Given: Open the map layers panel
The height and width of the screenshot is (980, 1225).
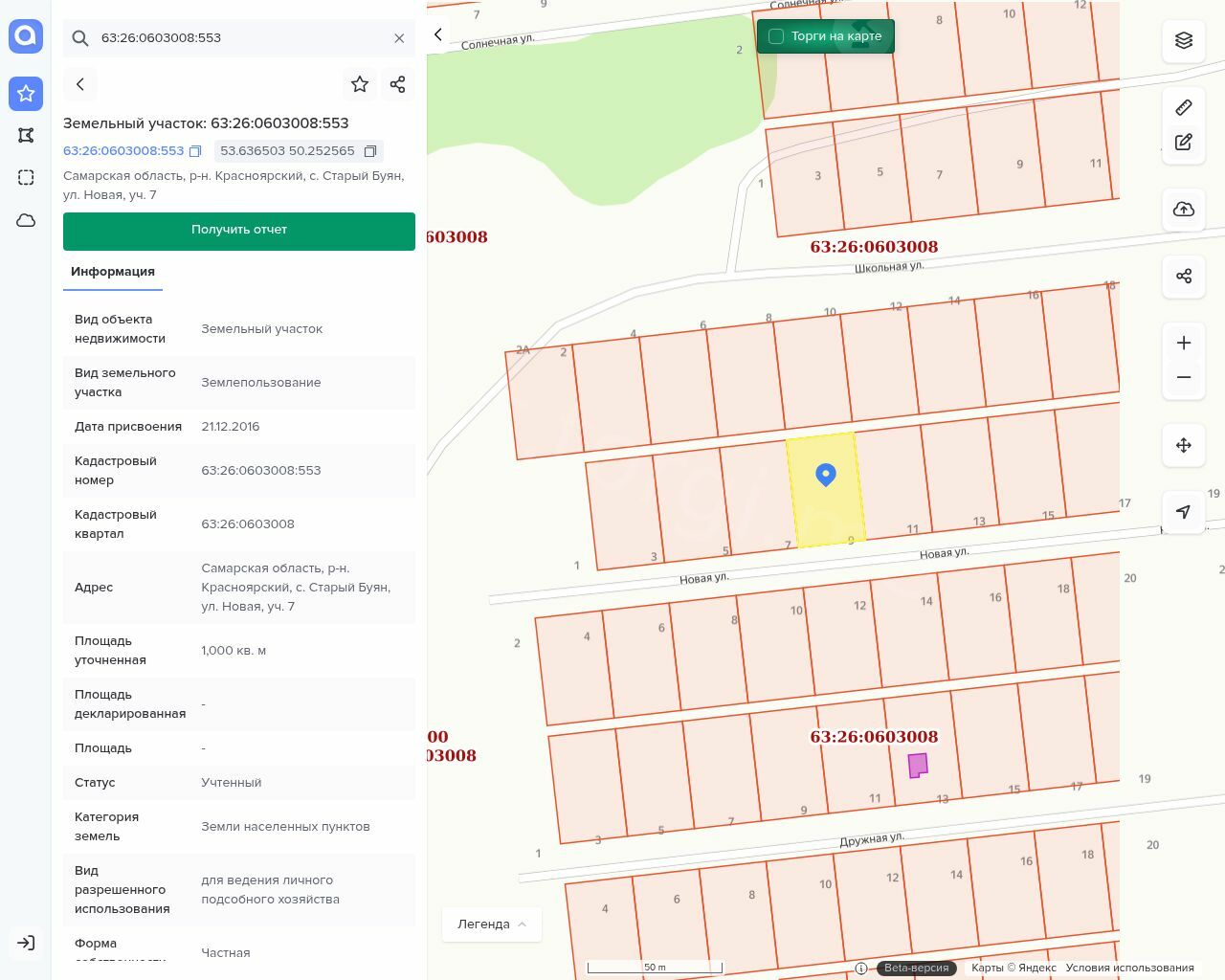Looking at the screenshot, I should (x=1184, y=40).
